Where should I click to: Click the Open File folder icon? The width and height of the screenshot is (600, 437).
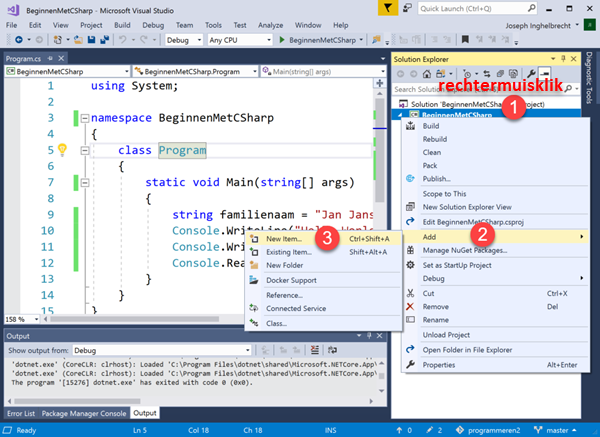tap(78, 39)
